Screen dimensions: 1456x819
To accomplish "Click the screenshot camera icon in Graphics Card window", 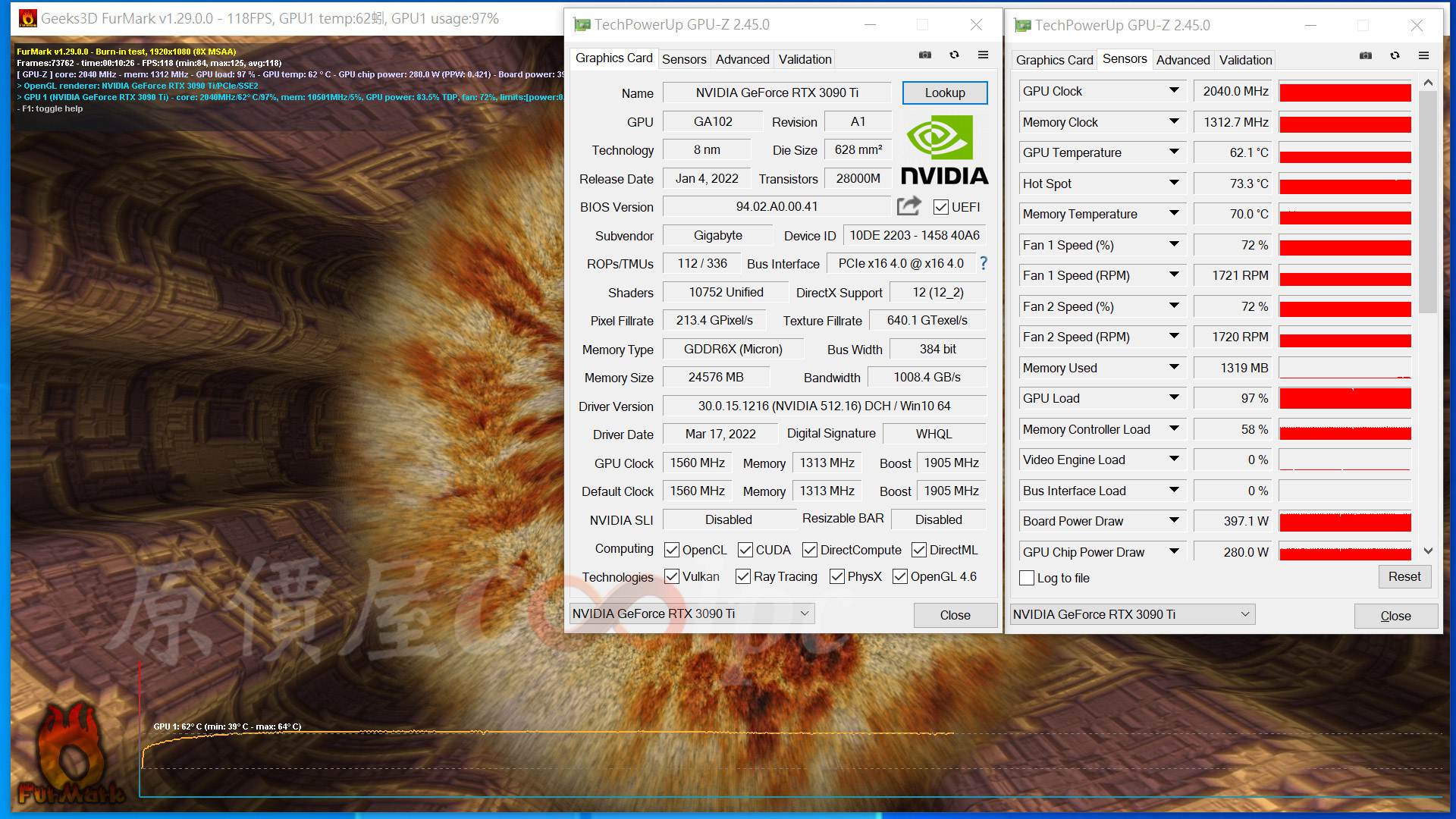I will (925, 55).
